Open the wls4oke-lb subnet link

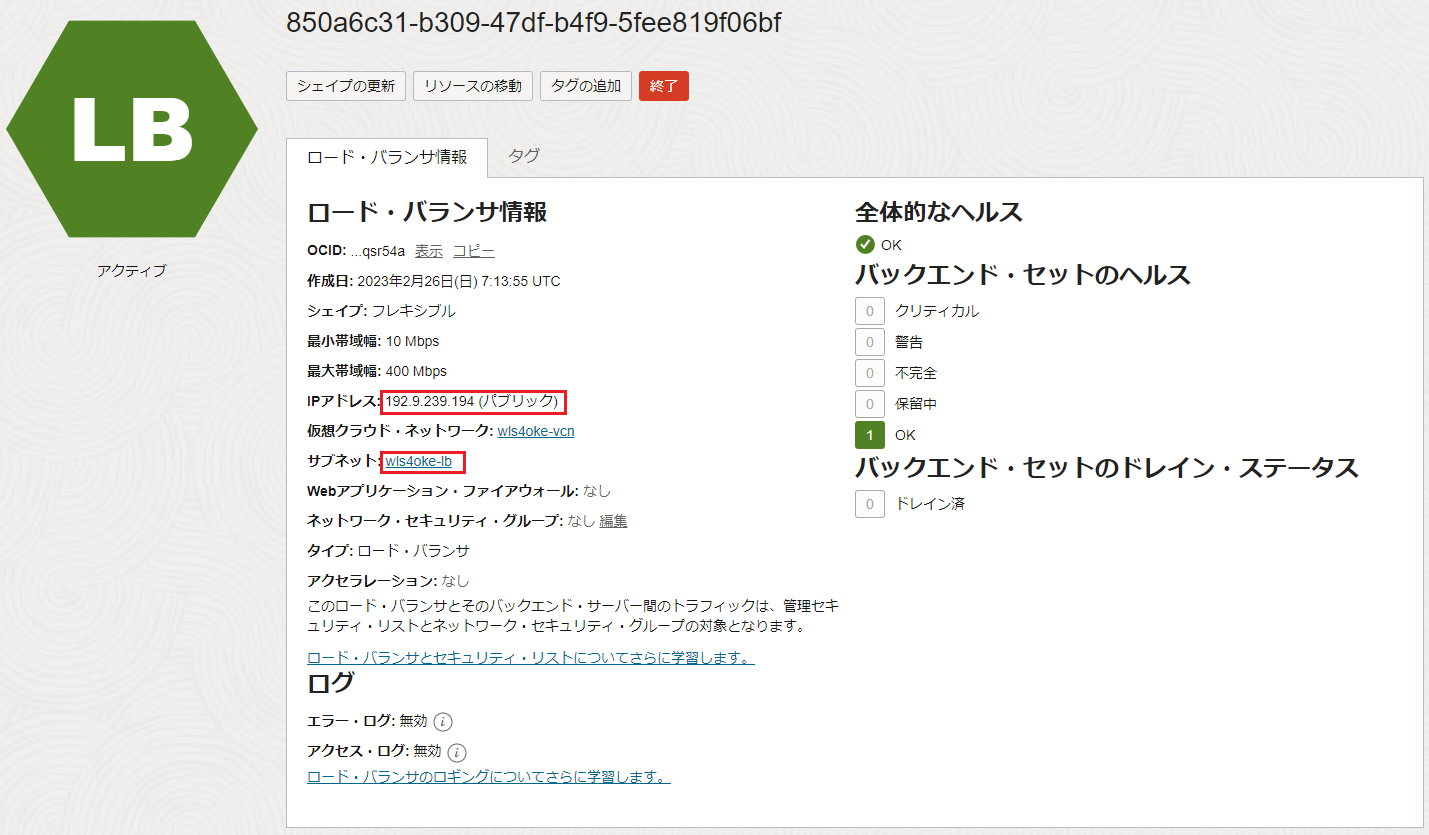(x=419, y=461)
